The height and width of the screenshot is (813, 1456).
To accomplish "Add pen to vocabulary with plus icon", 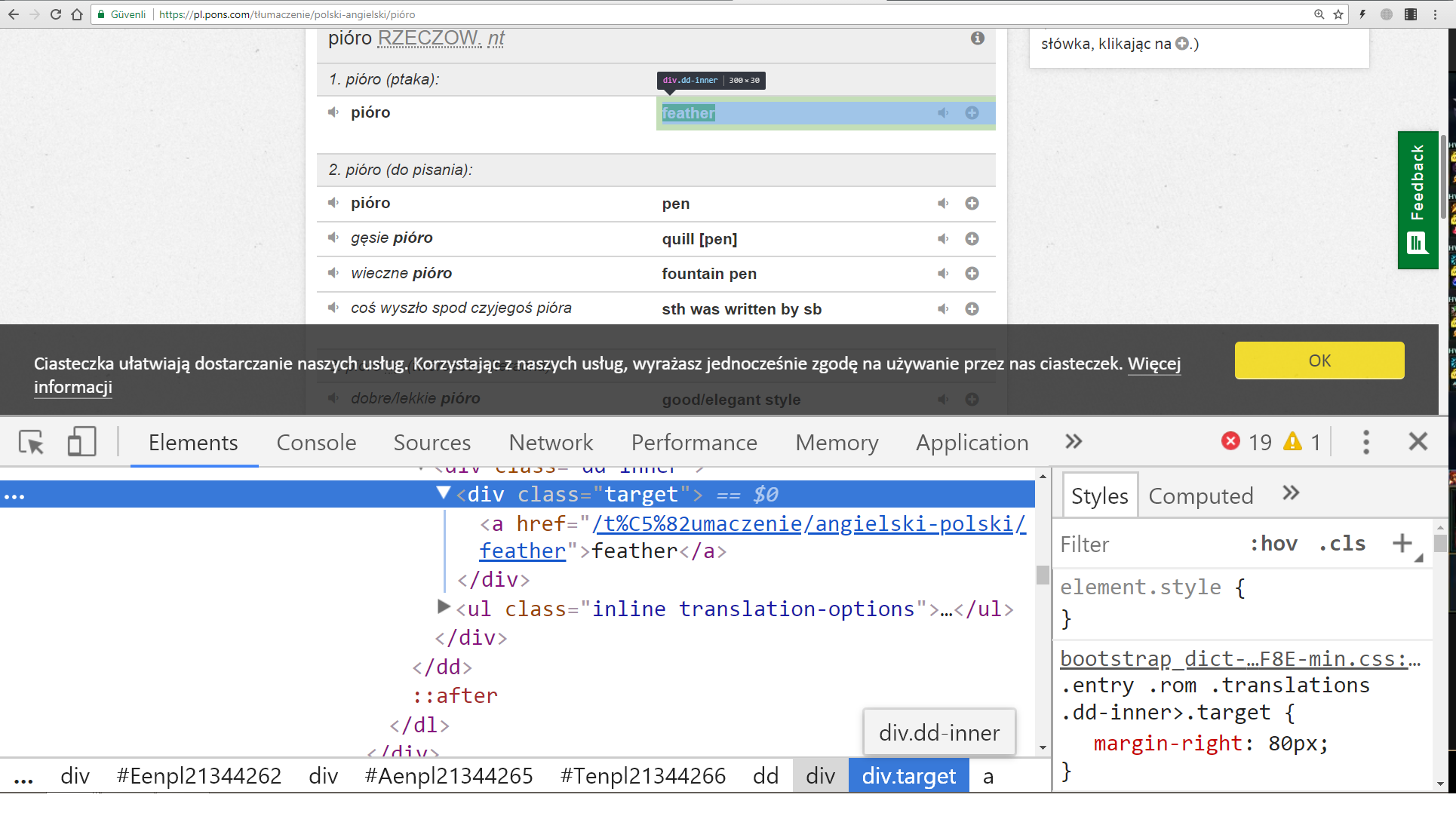I will point(972,203).
